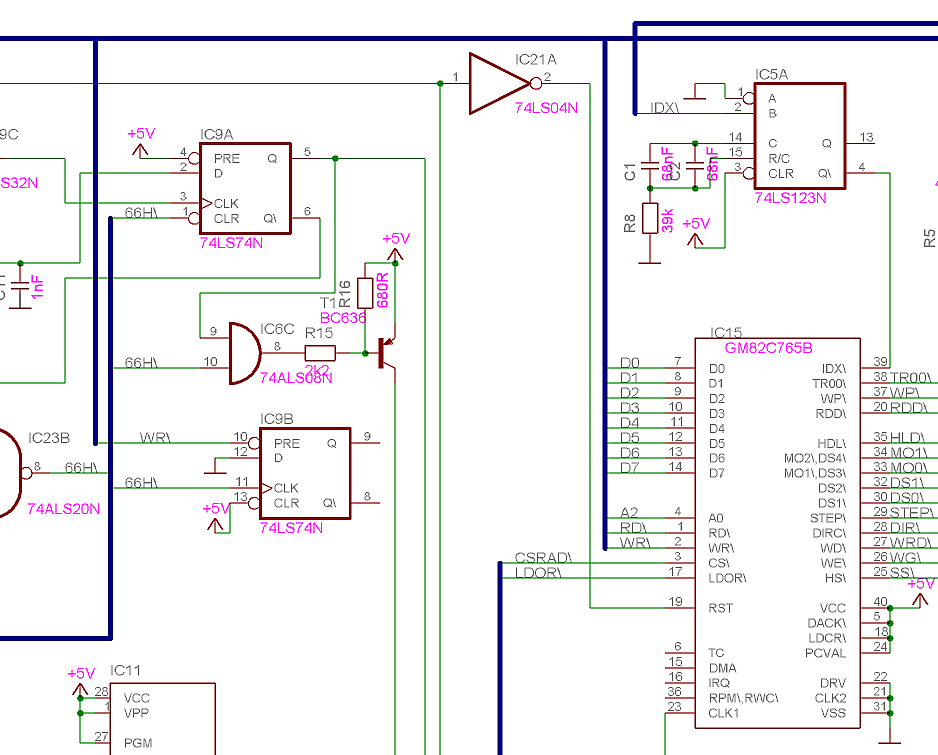Screen dimensions: 938x755
Task: Click the R16 680R resistor body
Action: pos(365,292)
